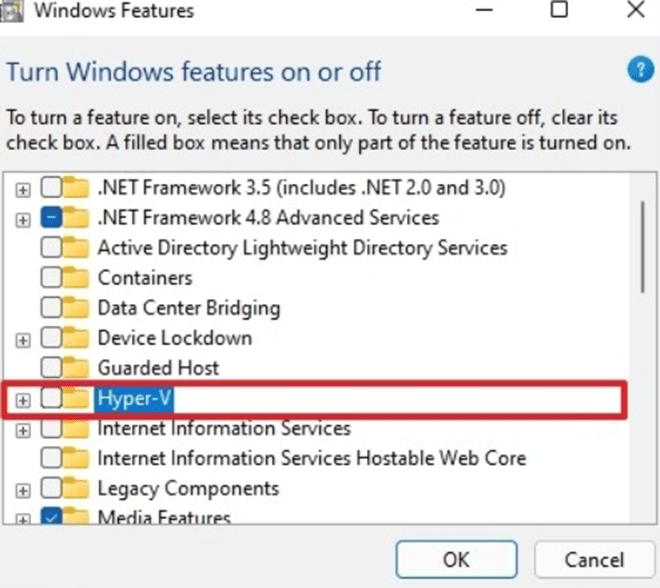Expand the Internet Information Services node
The image size is (660, 588).
coord(23,431)
